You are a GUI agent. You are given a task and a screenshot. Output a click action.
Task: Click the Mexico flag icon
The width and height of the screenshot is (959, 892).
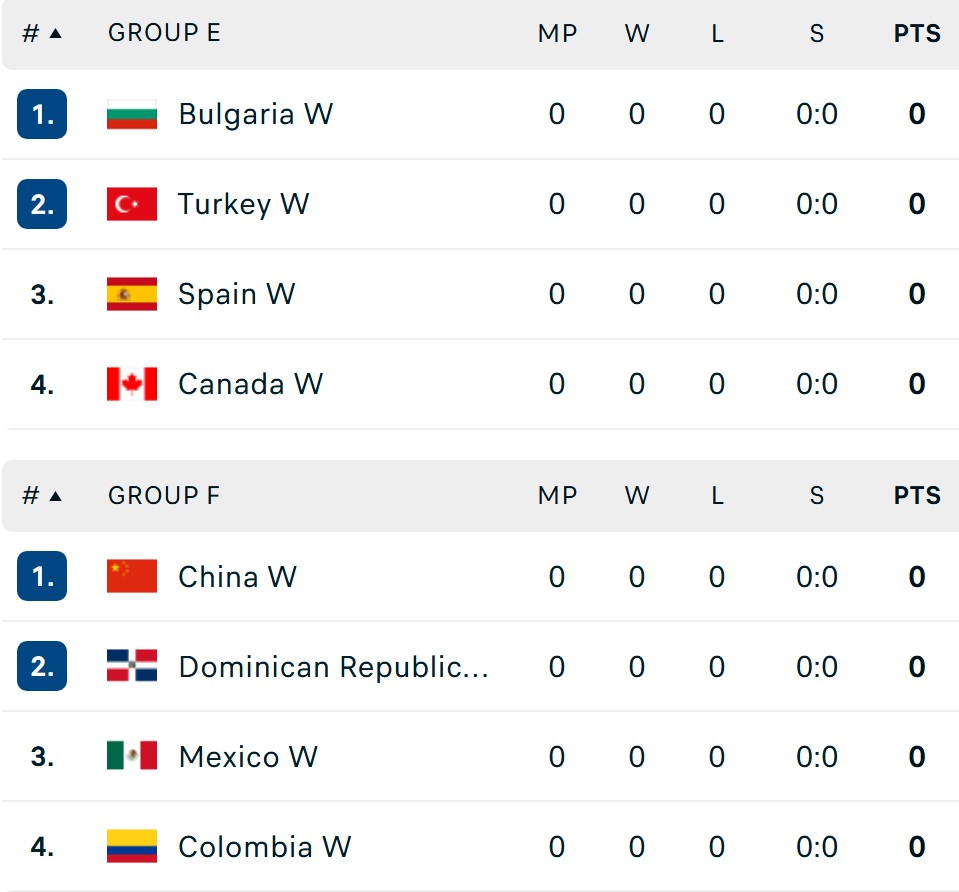[131, 756]
